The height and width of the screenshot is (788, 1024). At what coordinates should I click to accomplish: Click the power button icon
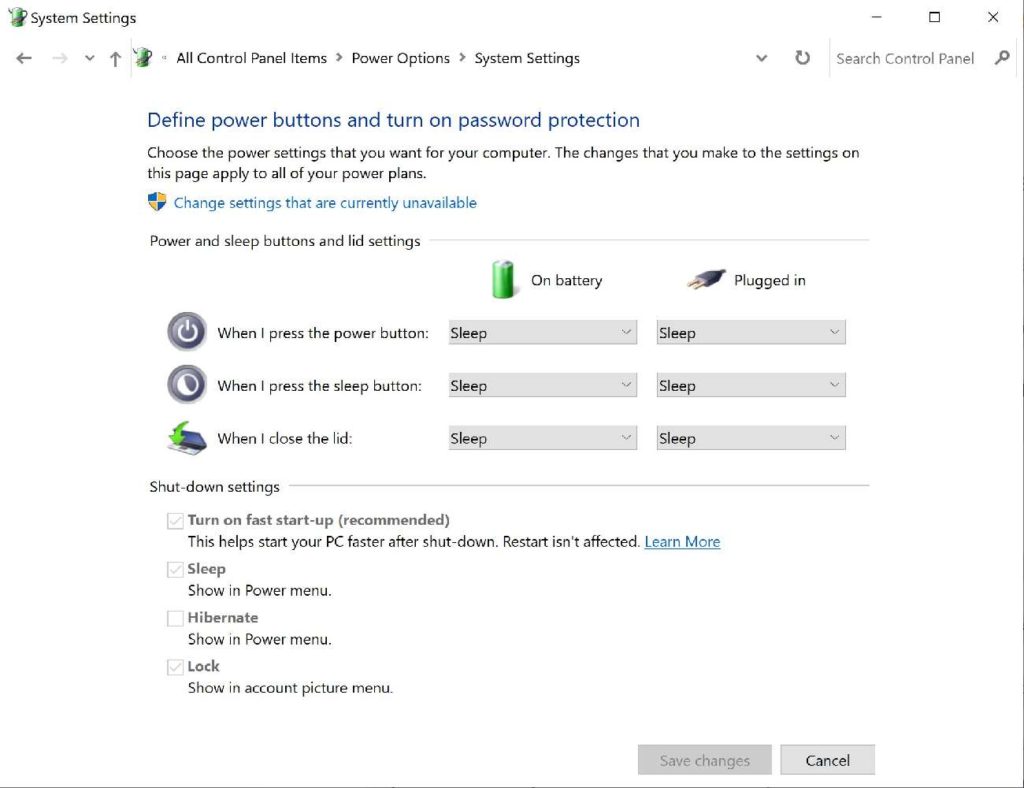[x=187, y=332]
